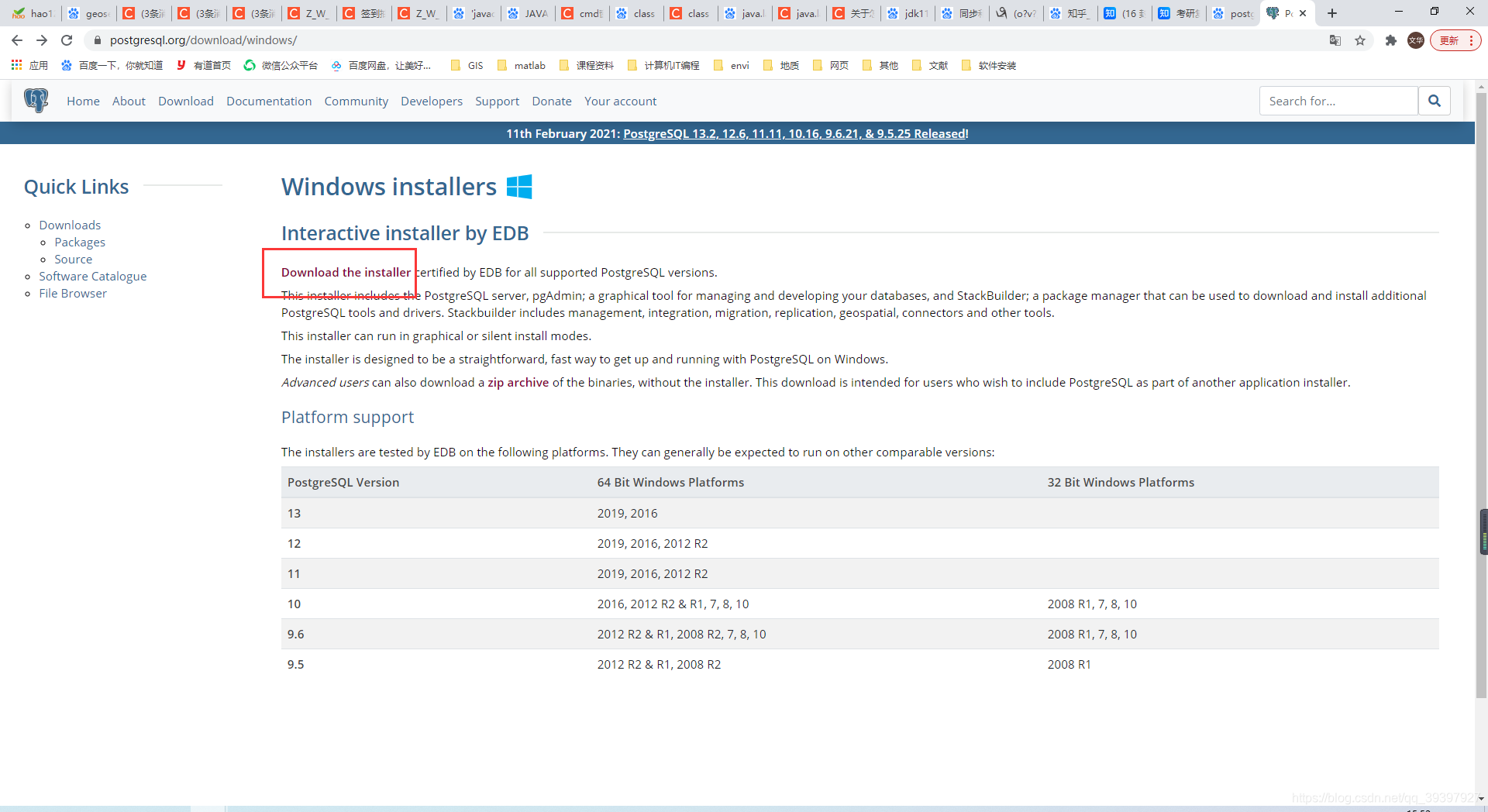Image resolution: width=1488 pixels, height=812 pixels.
Task: Switch to the cmd tab
Action: (583, 13)
